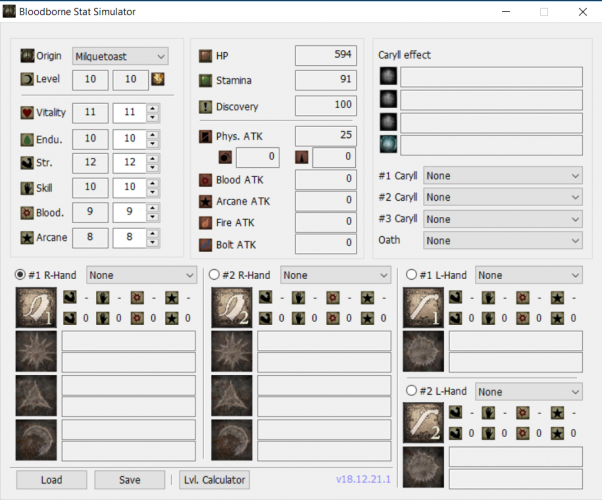The image size is (602, 500).
Task: Click the Skill hand icon in stats
Action: (27, 188)
